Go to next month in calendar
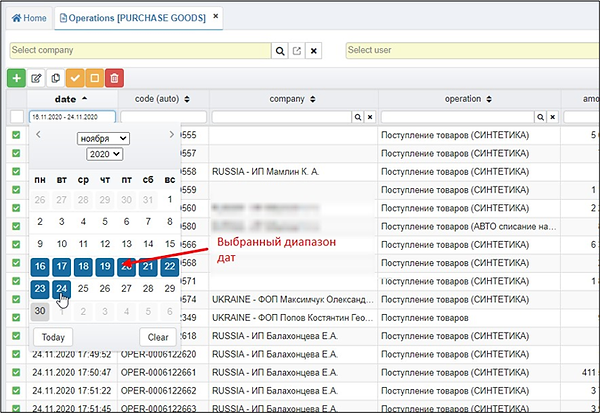Image resolution: width=600 pixels, height=413 pixels. (171, 134)
